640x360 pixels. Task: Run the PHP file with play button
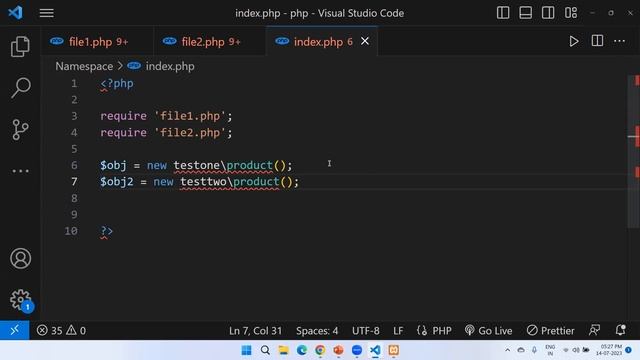pyautogui.click(x=573, y=41)
